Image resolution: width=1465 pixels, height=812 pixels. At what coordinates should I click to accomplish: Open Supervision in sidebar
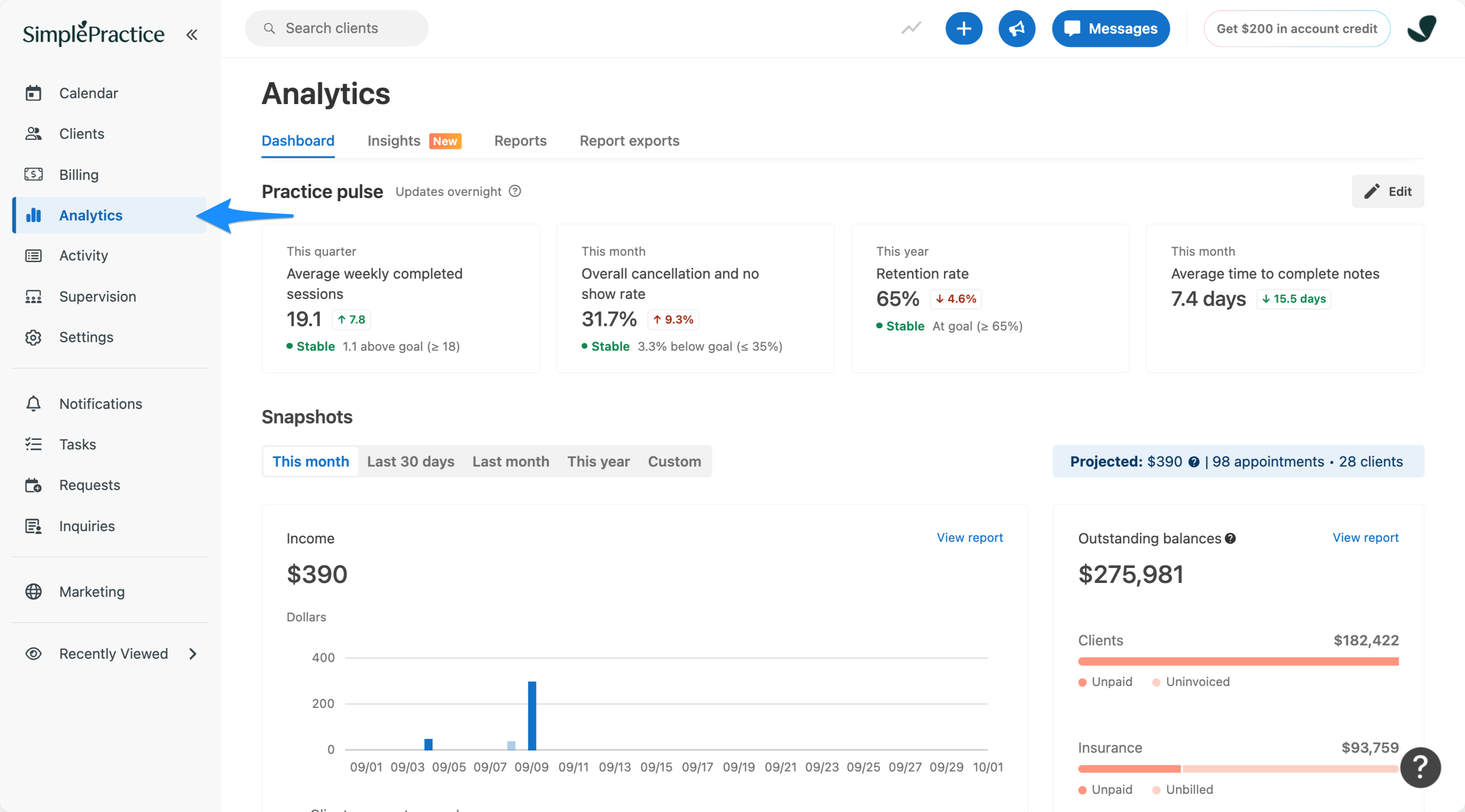(97, 296)
